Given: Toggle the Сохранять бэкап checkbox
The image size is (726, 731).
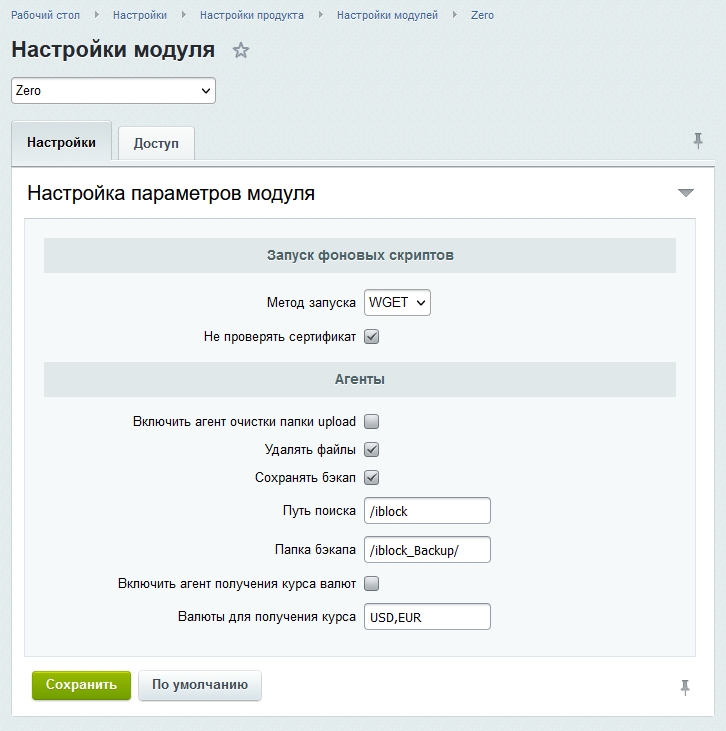Looking at the screenshot, I should (372, 478).
